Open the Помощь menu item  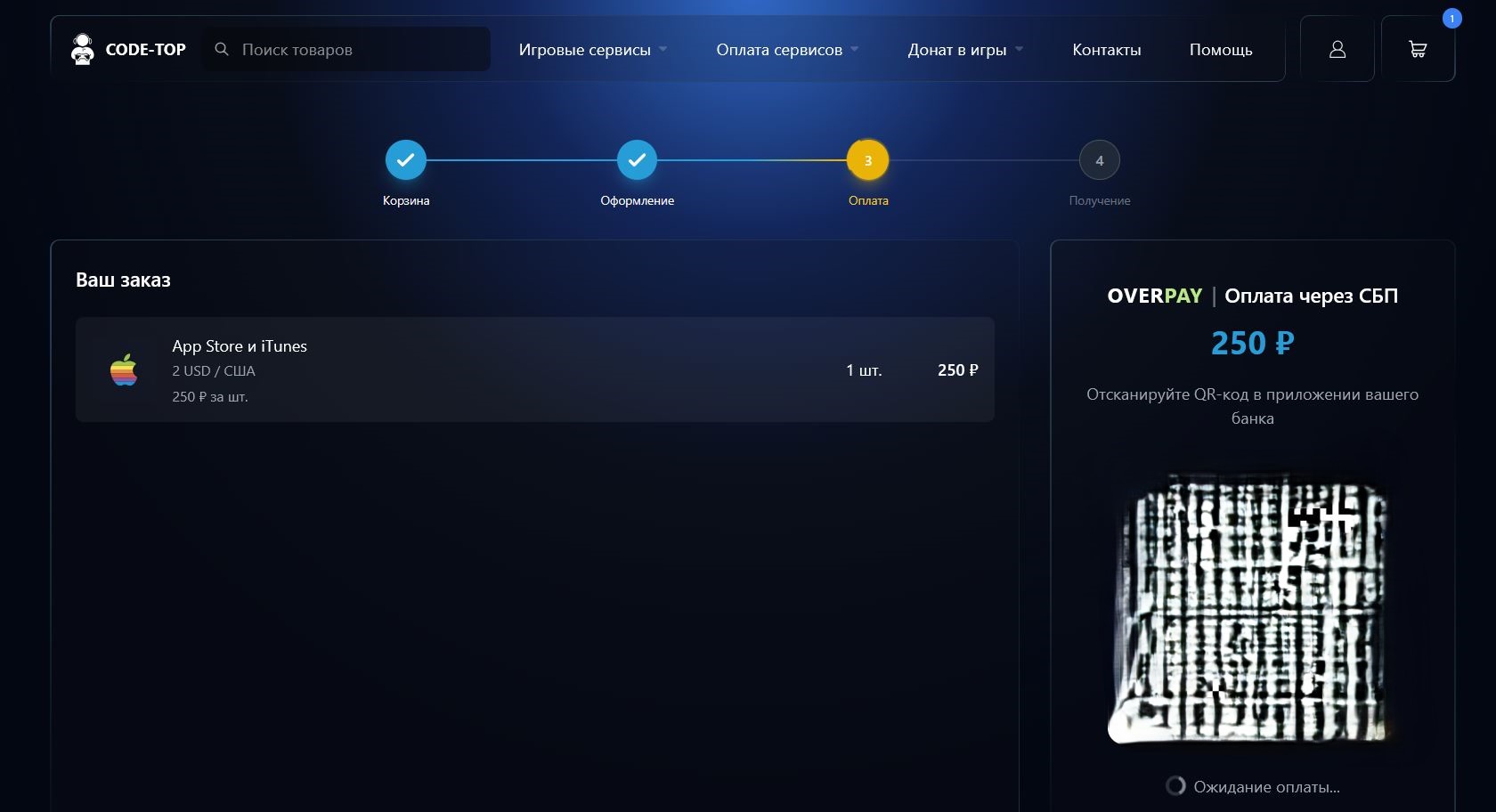click(x=1220, y=50)
